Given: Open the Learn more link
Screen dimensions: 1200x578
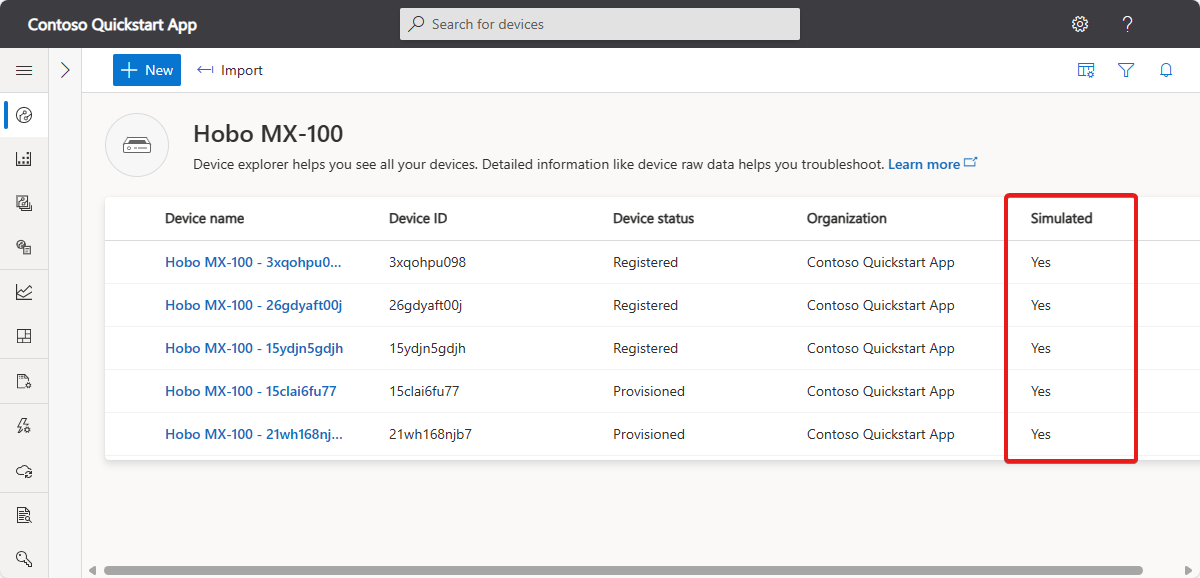Looking at the screenshot, I should point(924,164).
